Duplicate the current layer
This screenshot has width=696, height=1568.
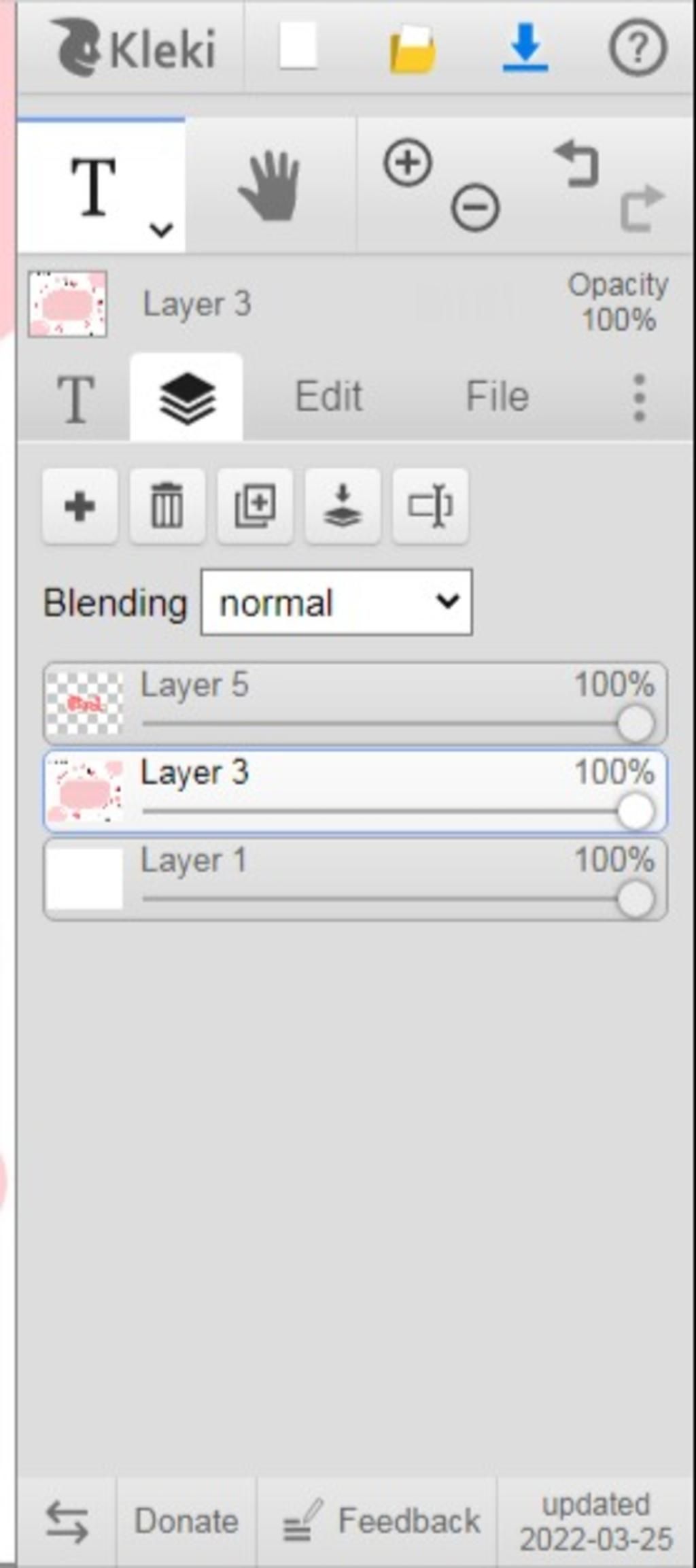[255, 506]
